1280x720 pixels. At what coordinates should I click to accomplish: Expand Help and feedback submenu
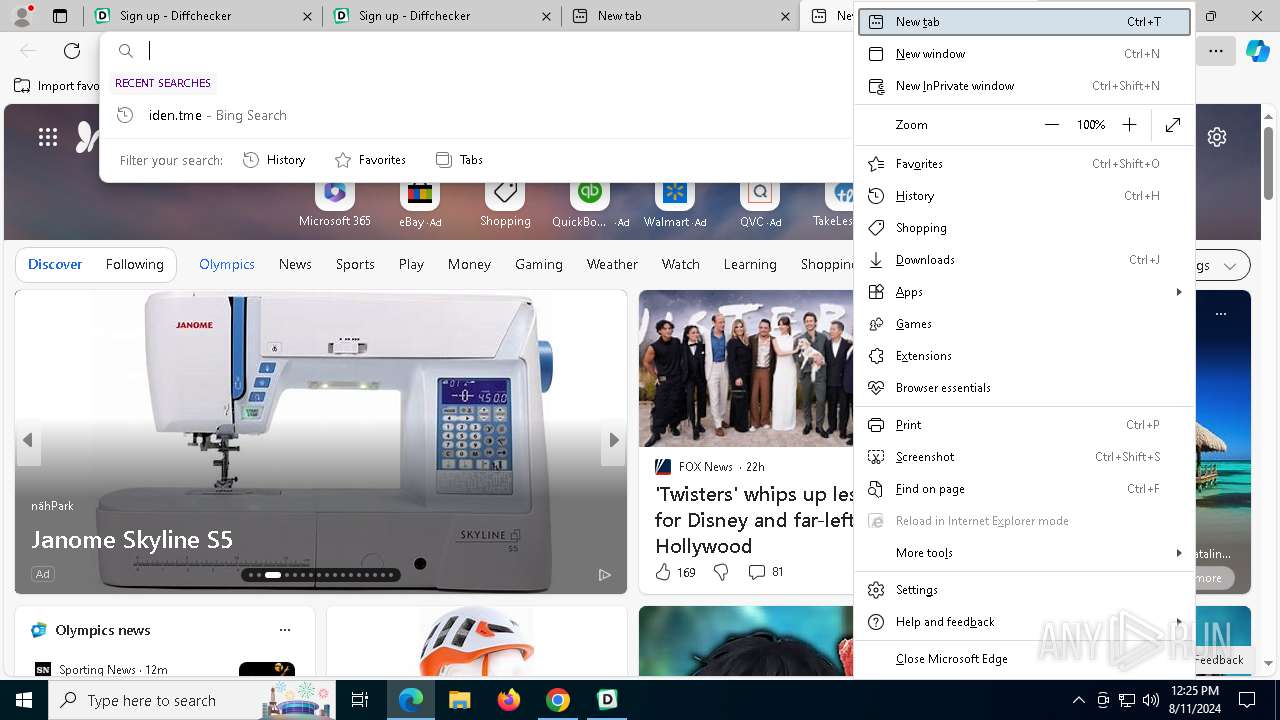[x=1025, y=622]
